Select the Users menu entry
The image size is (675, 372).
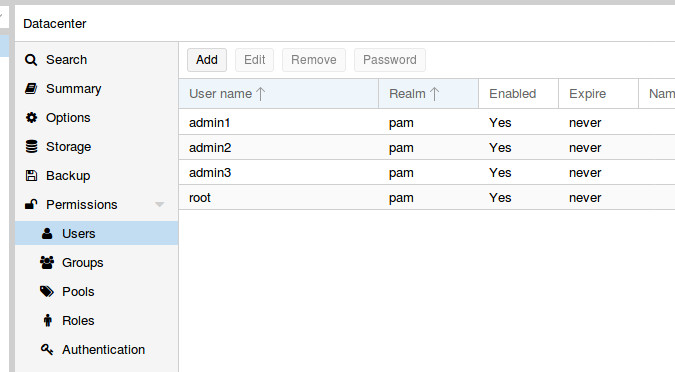pyautogui.click(x=96, y=233)
